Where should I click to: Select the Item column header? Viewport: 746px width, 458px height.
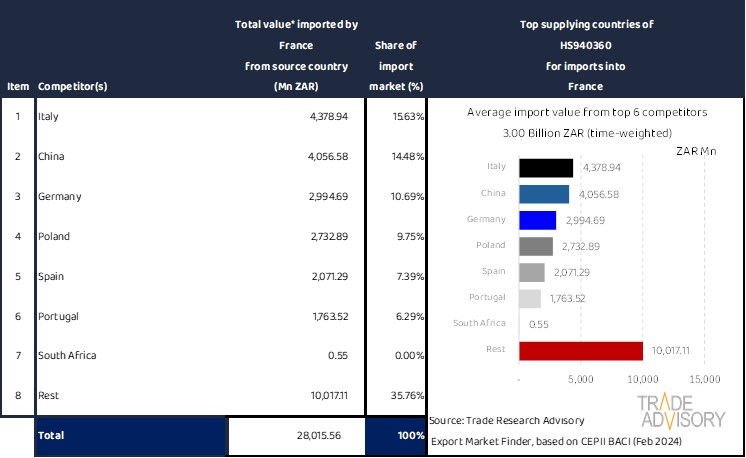tap(17, 86)
